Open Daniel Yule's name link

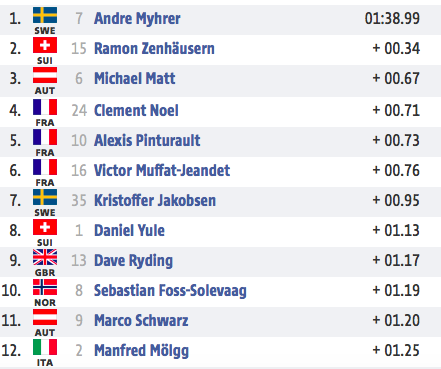tap(129, 230)
